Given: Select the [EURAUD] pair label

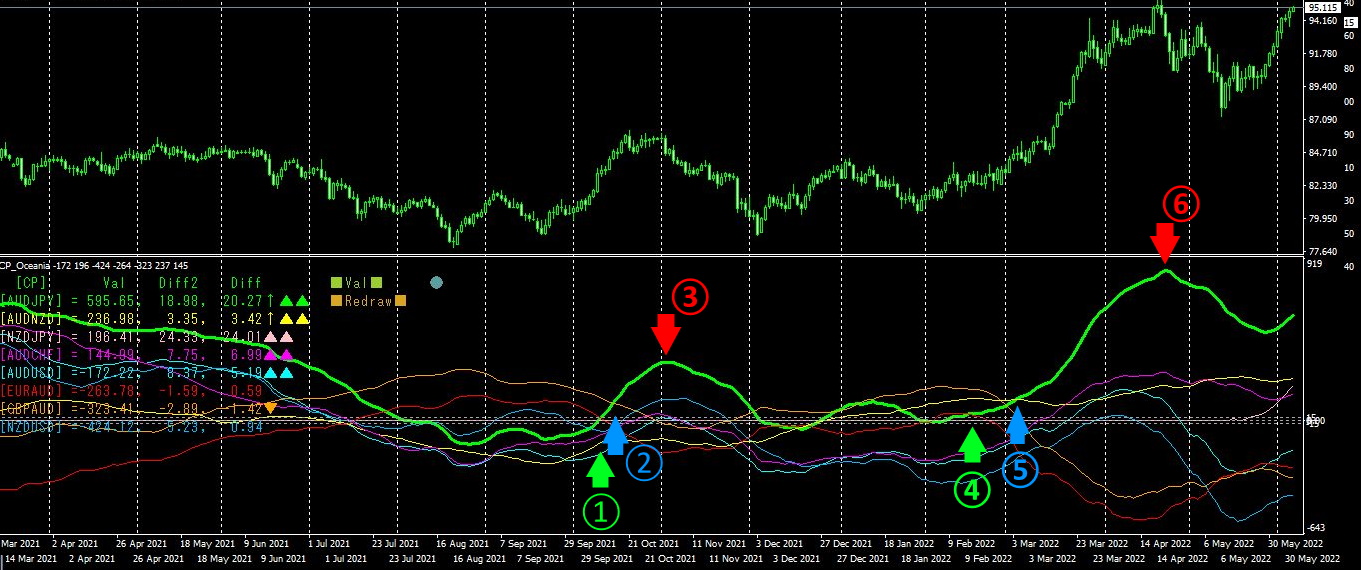Looking at the screenshot, I should (33, 390).
